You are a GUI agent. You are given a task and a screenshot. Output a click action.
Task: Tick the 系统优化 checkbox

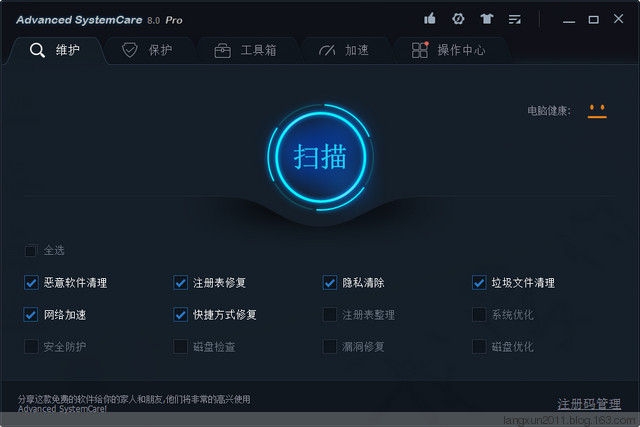pos(479,315)
